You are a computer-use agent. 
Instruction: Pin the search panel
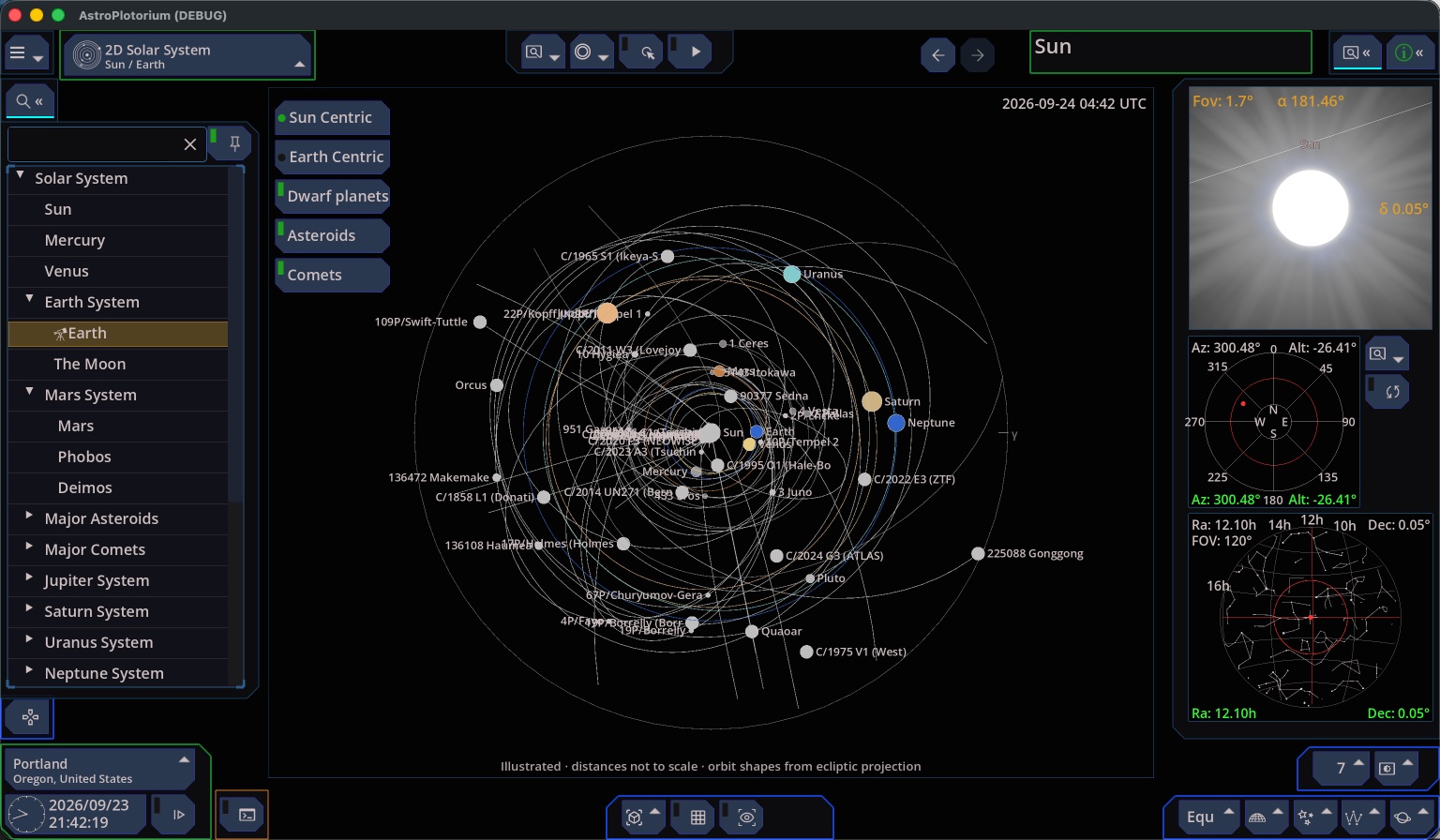click(230, 143)
